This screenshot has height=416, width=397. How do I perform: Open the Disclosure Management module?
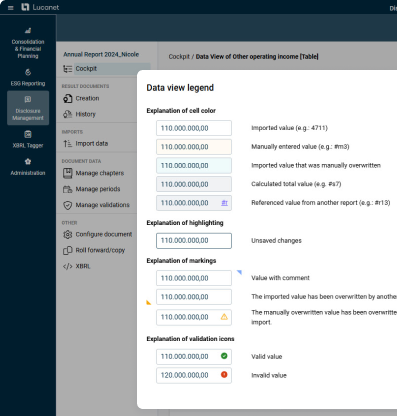[28, 108]
